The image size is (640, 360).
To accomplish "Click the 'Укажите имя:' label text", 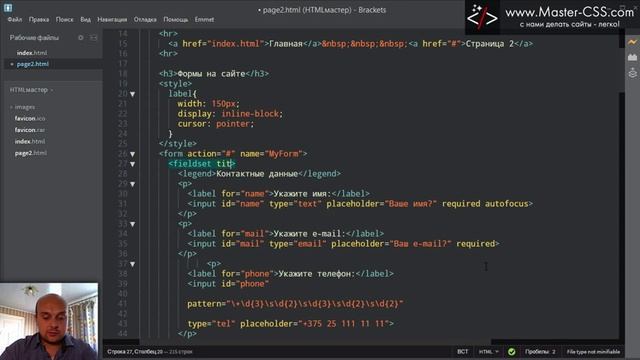I will (302, 194).
